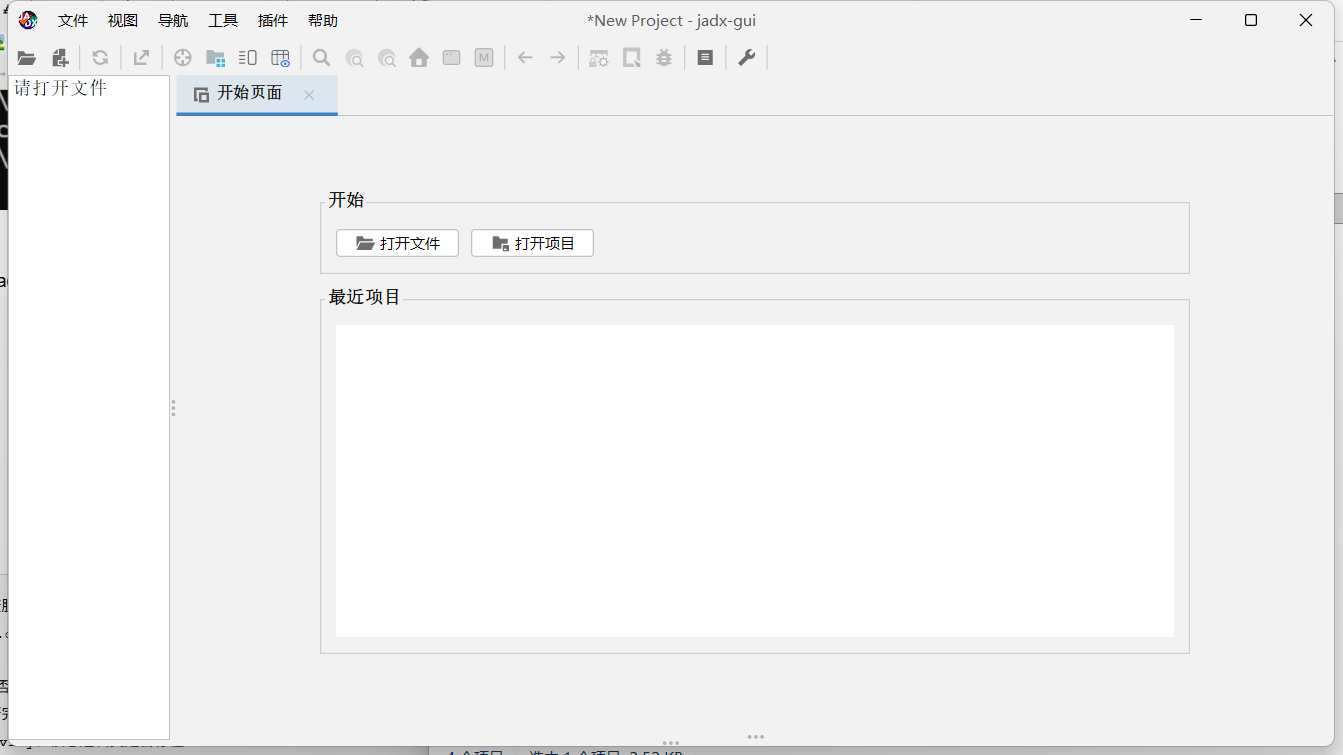Viewport: 1343px width, 755px height.
Task: Click the vertical split-pane handle dots
Action: coord(173,408)
